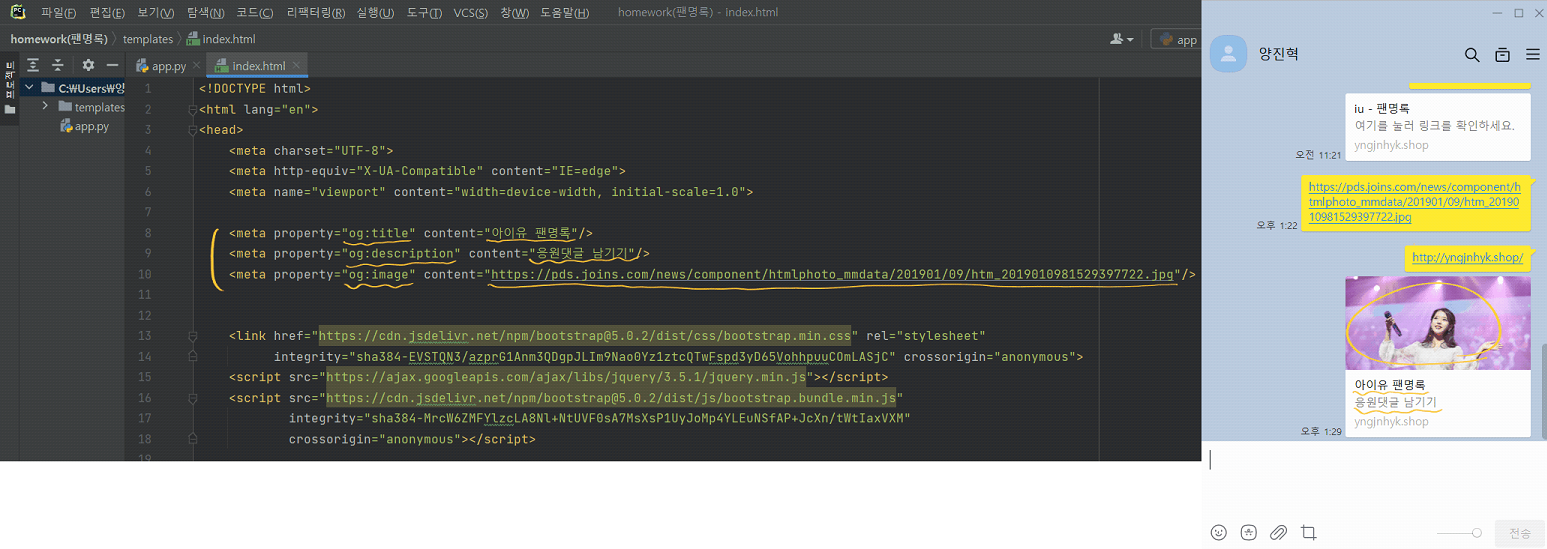Viewport: 1547px width, 549px height.
Task: Click the jquery.min.js src URL
Action: (x=566, y=377)
